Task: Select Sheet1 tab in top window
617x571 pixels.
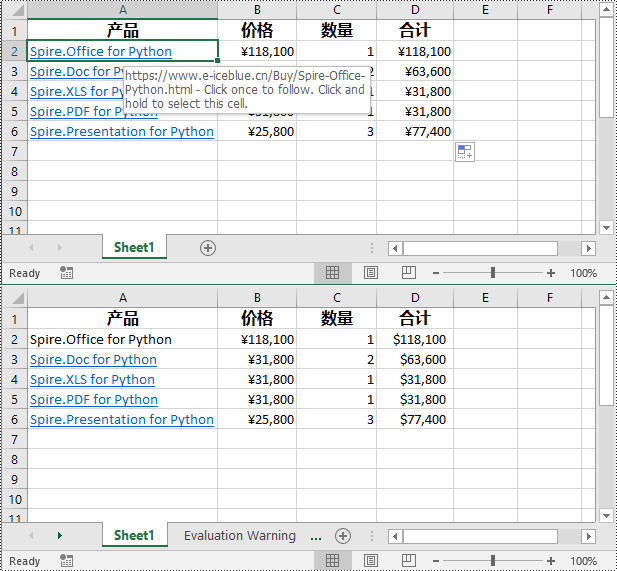Action: pyautogui.click(x=134, y=248)
